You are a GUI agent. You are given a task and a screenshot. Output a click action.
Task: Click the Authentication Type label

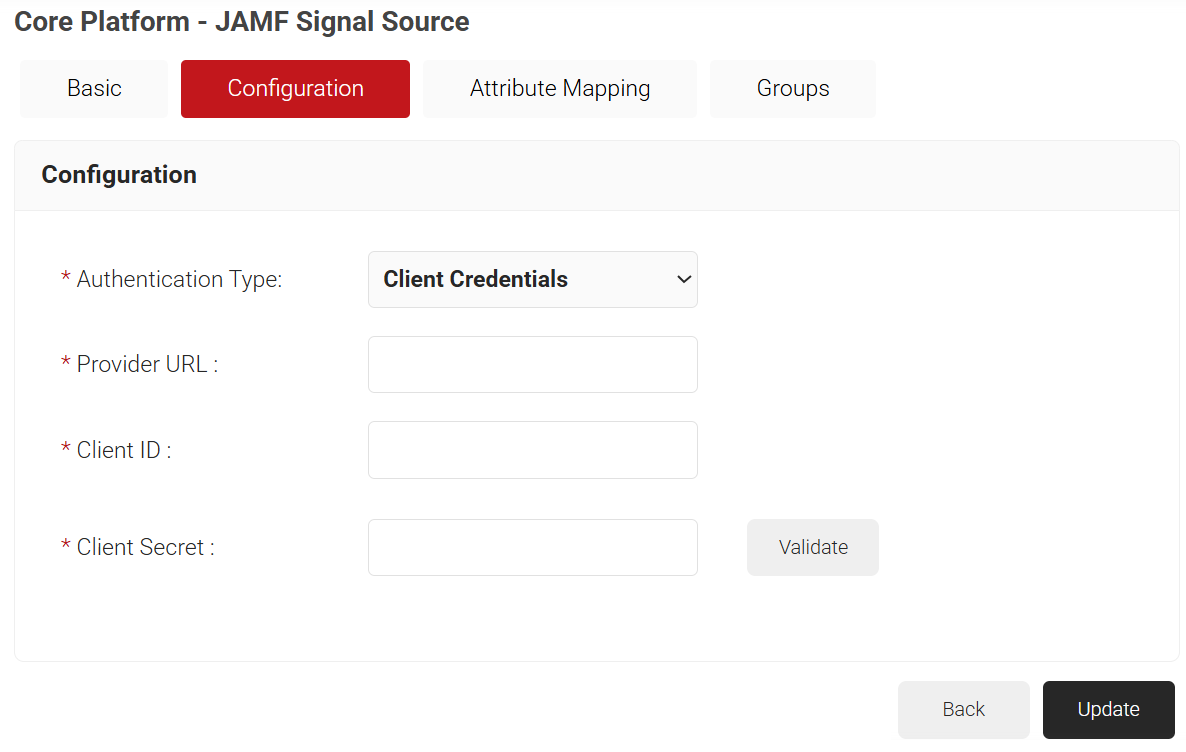point(179,279)
